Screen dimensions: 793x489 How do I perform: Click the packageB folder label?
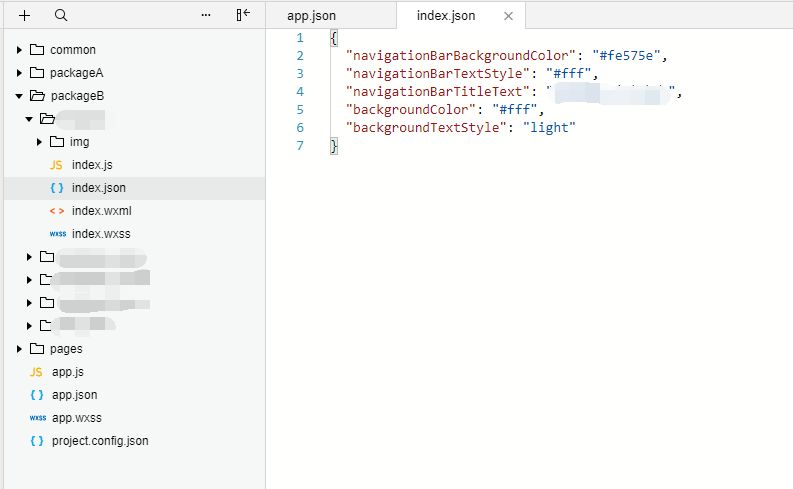pos(77,96)
